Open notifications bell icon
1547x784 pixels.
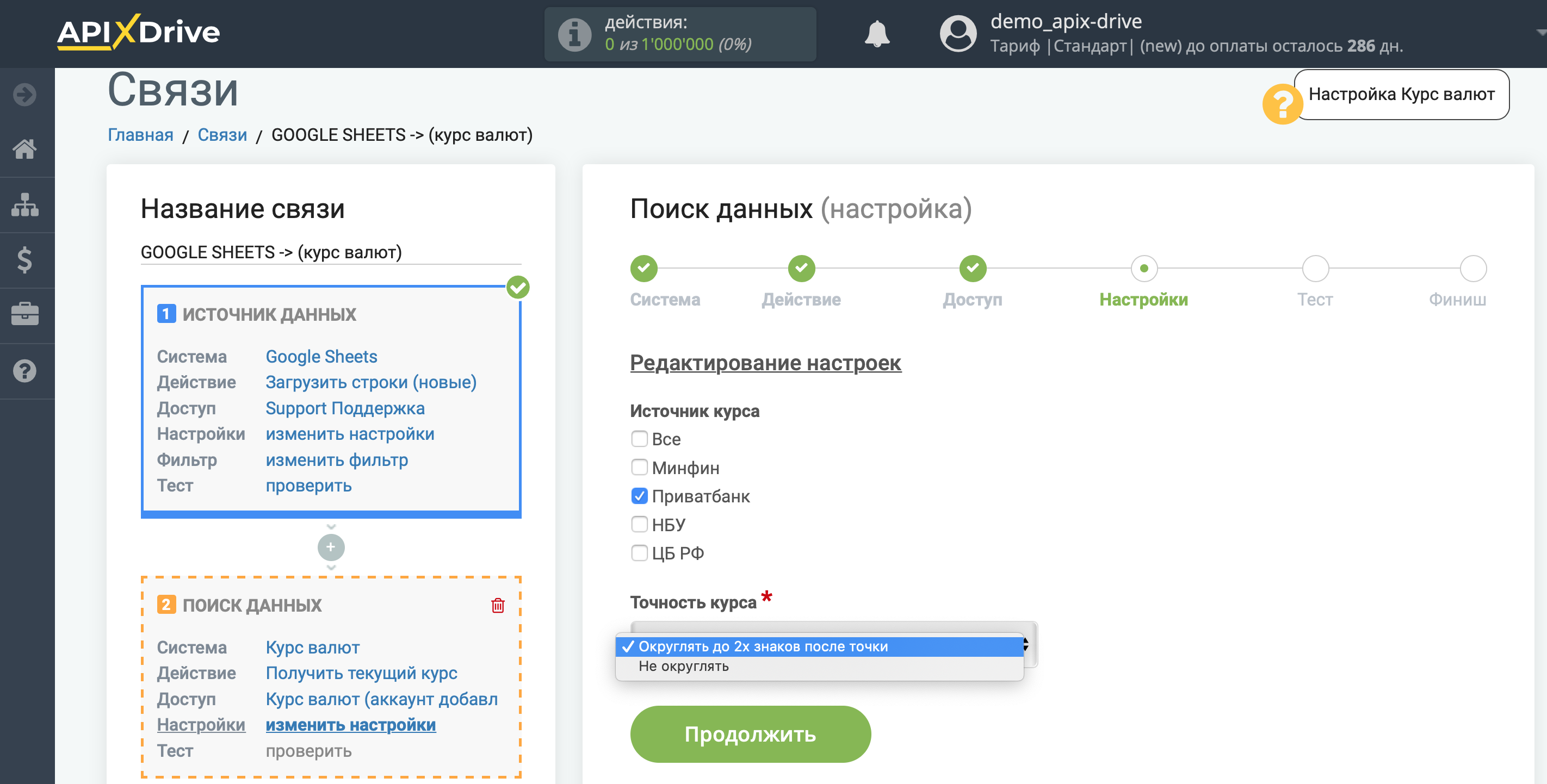point(877,34)
